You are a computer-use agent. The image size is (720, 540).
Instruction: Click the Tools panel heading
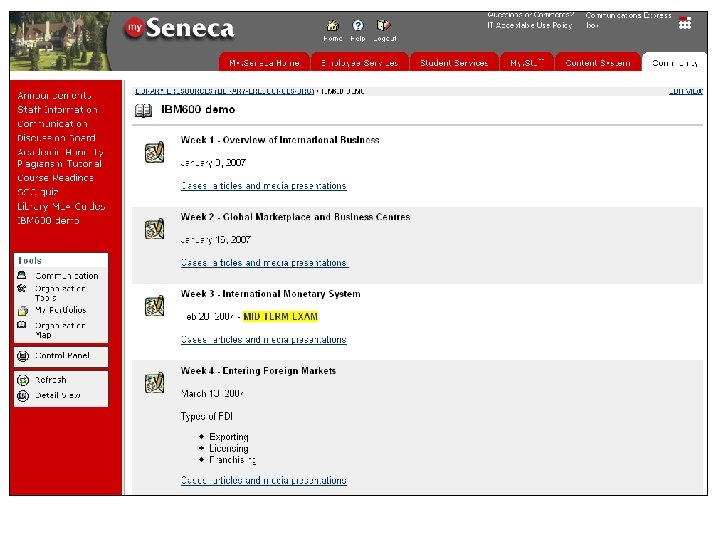click(30, 260)
